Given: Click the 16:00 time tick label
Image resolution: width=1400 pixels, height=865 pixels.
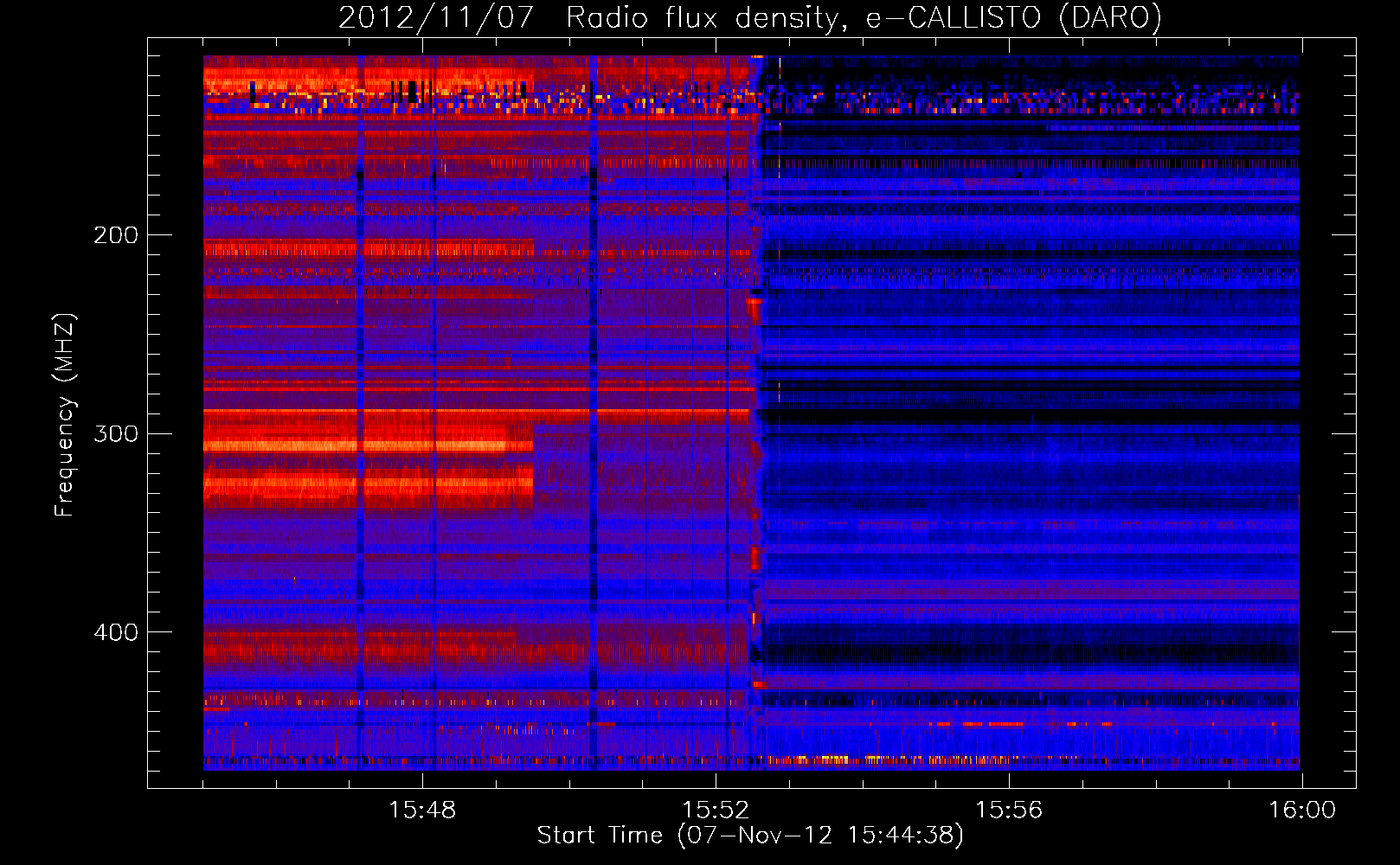Looking at the screenshot, I should [1302, 811].
